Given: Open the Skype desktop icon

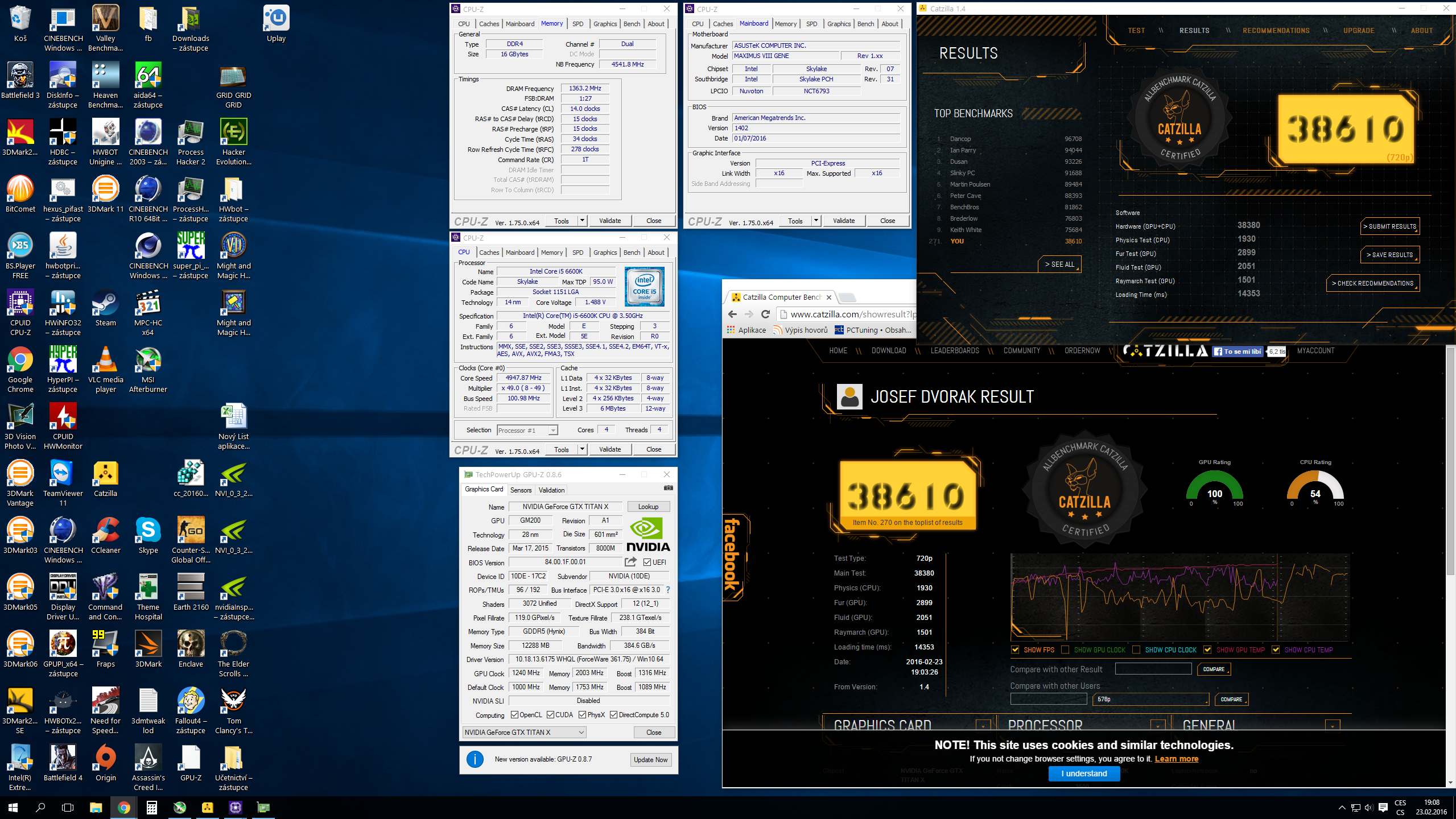Looking at the screenshot, I should click(148, 536).
